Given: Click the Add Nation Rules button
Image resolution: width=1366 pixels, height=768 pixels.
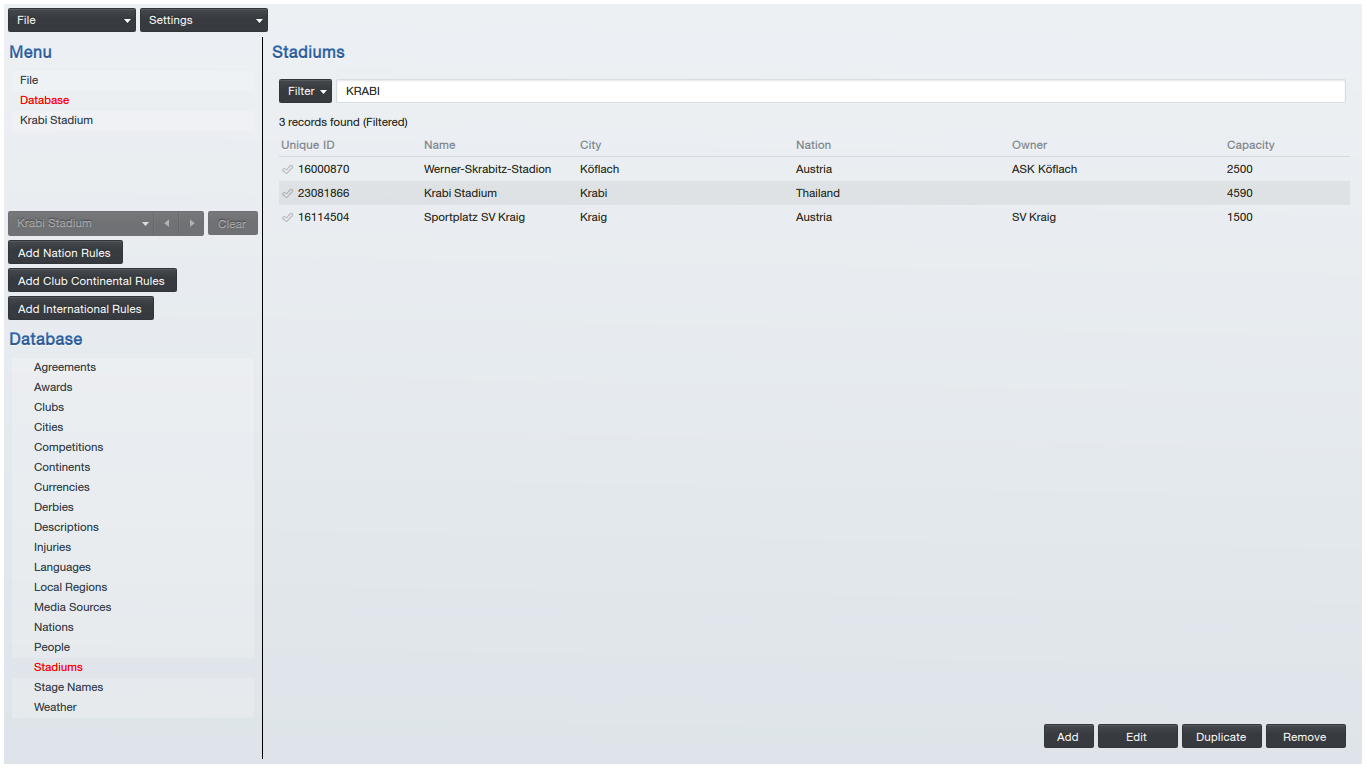Looking at the screenshot, I should (x=65, y=253).
